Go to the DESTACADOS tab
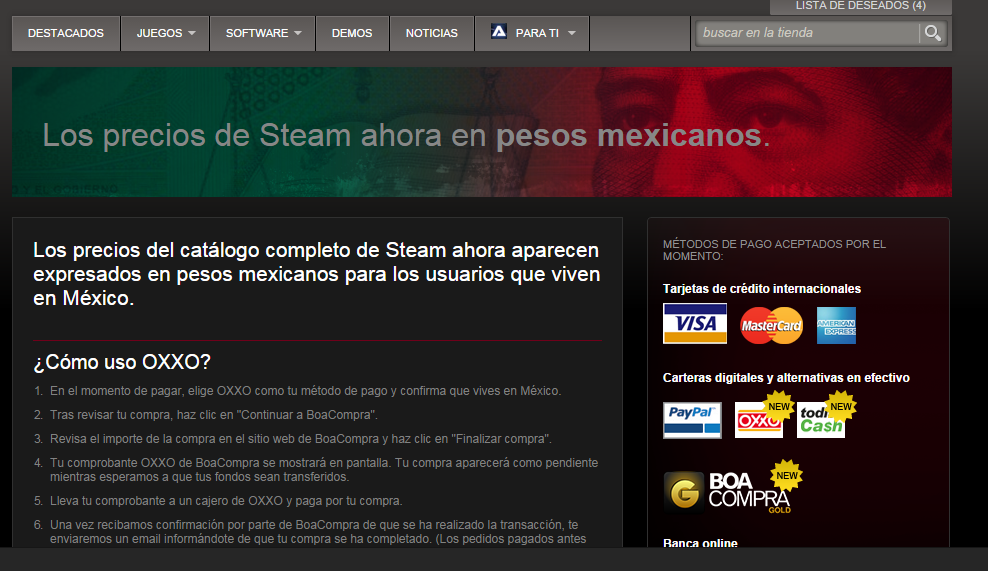 66,33
